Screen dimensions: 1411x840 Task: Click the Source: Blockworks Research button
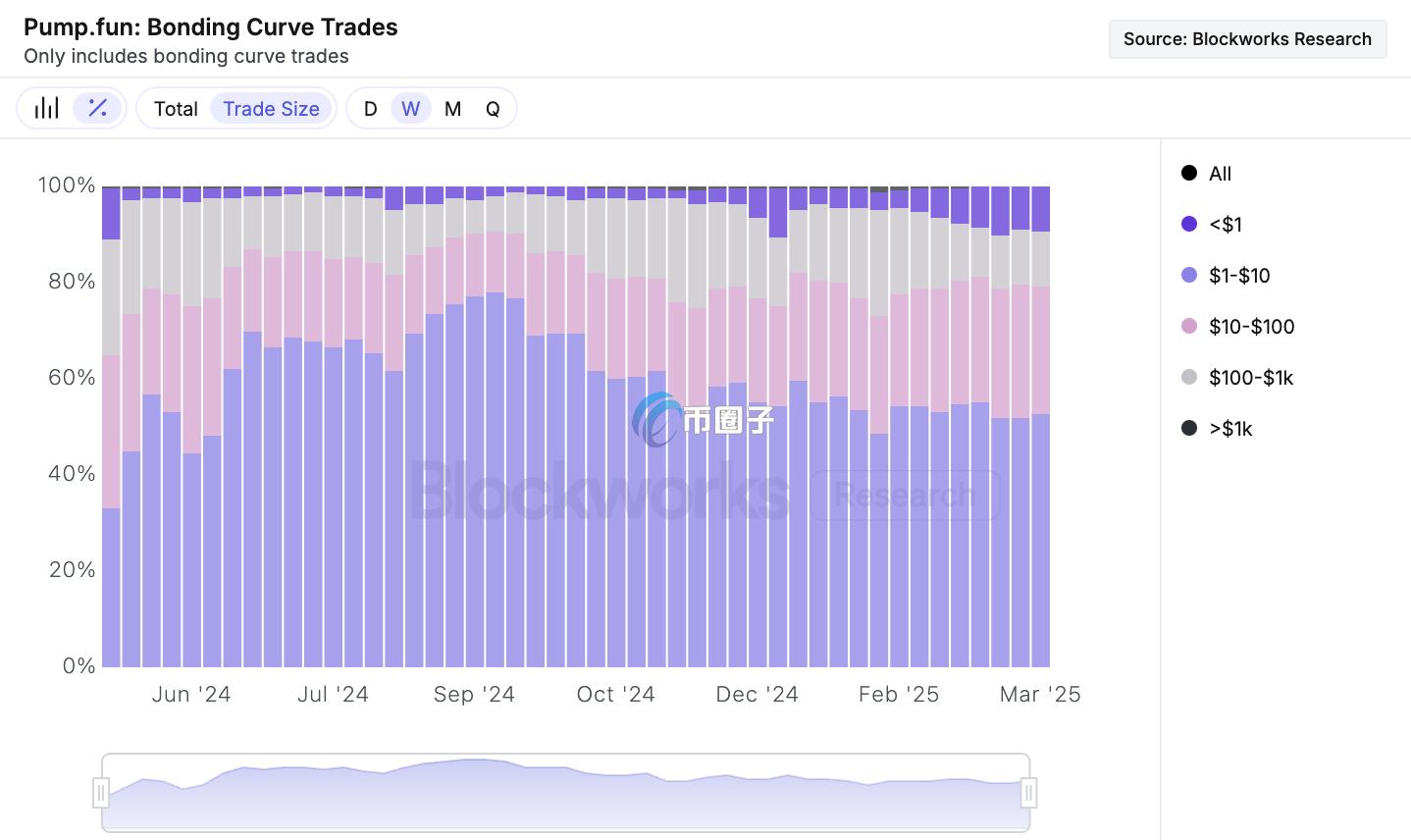click(1247, 39)
